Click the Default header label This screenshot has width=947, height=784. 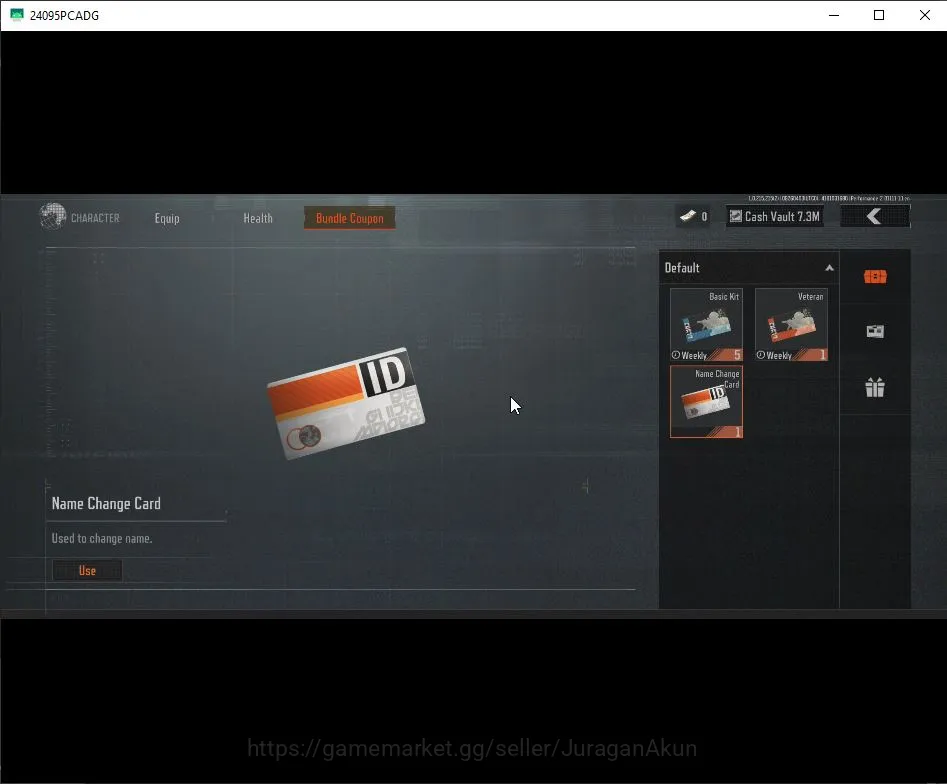tap(682, 268)
